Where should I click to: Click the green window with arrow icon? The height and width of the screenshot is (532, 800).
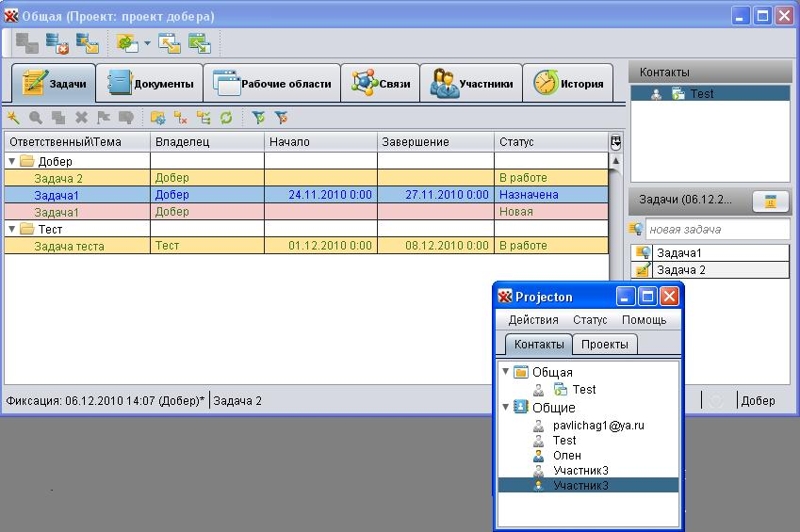pos(199,43)
